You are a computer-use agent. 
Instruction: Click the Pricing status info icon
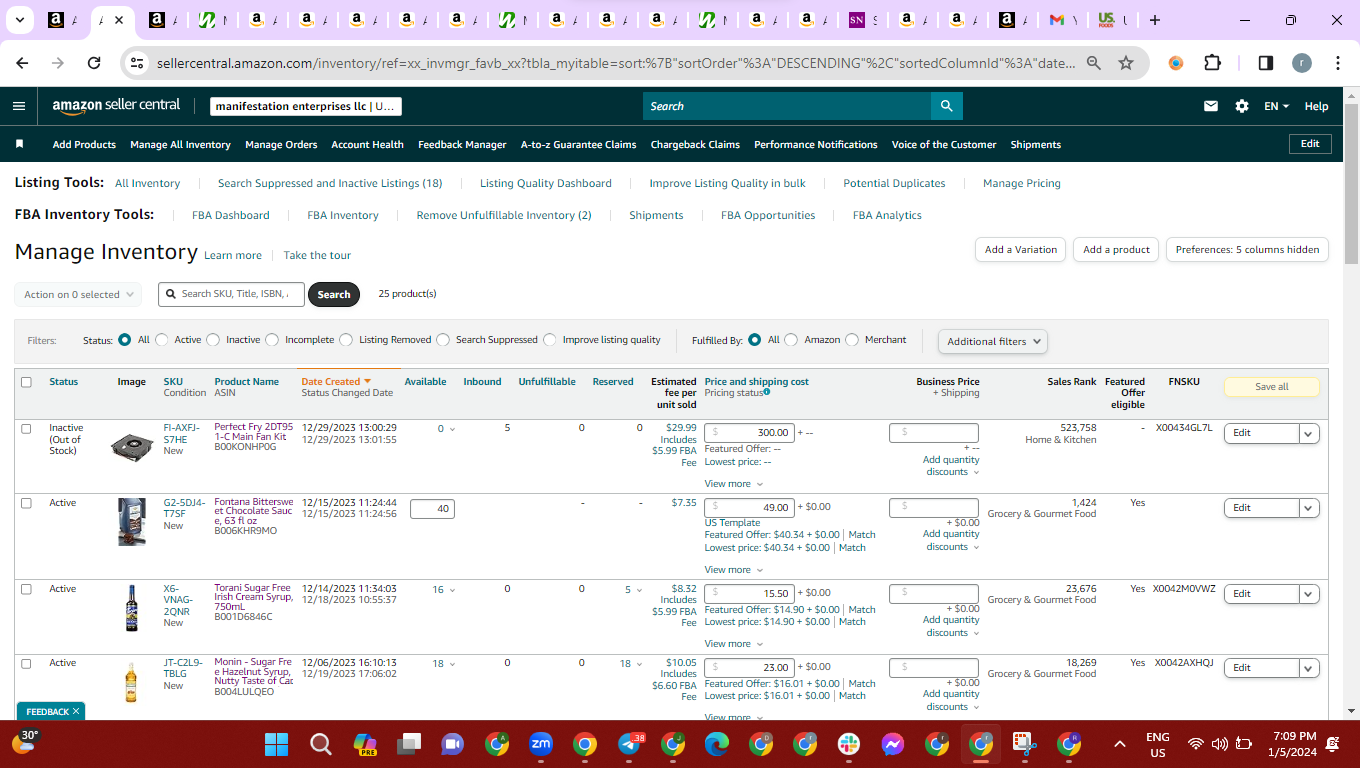[767, 393]
